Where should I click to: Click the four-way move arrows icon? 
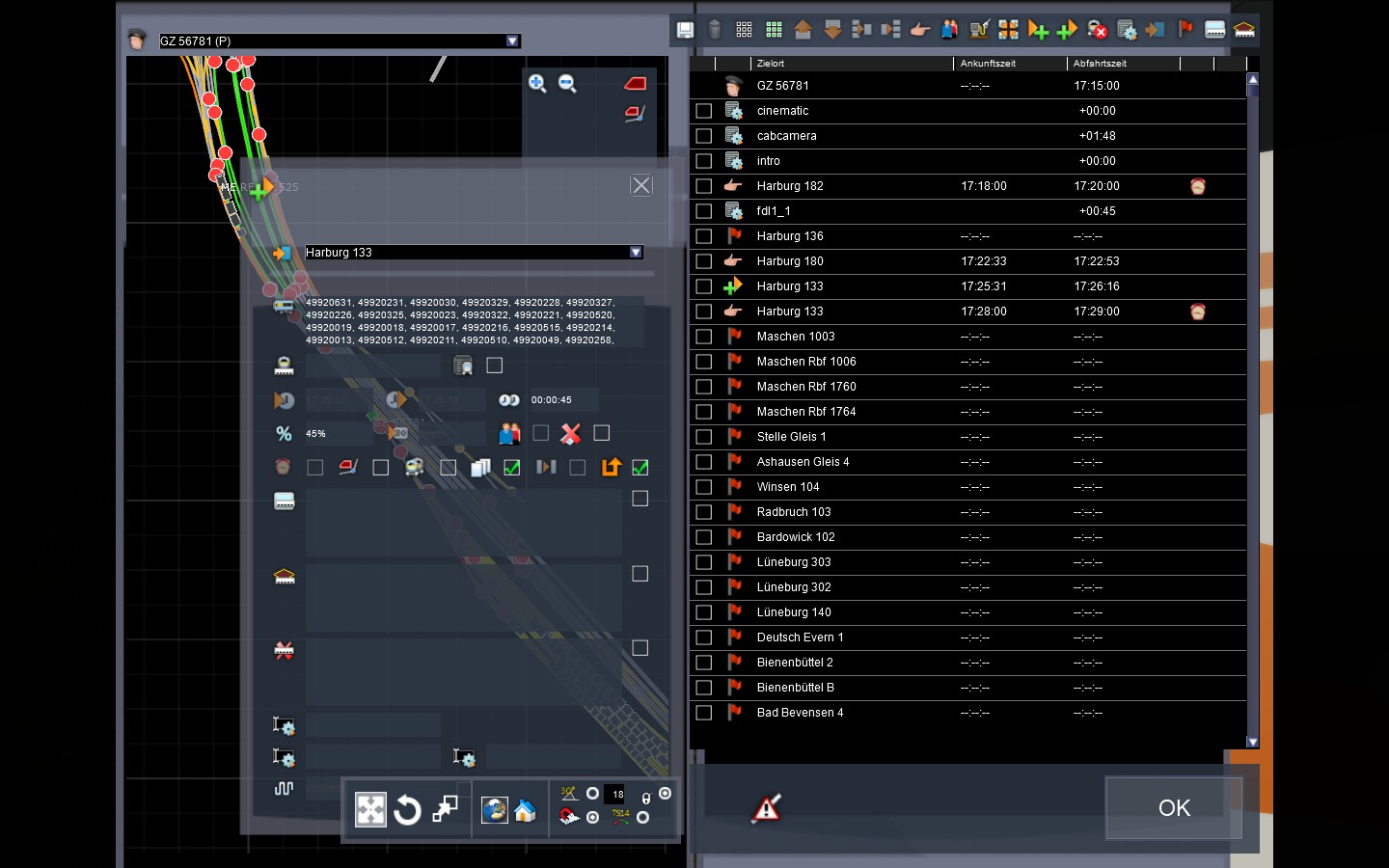pos(370,810)
